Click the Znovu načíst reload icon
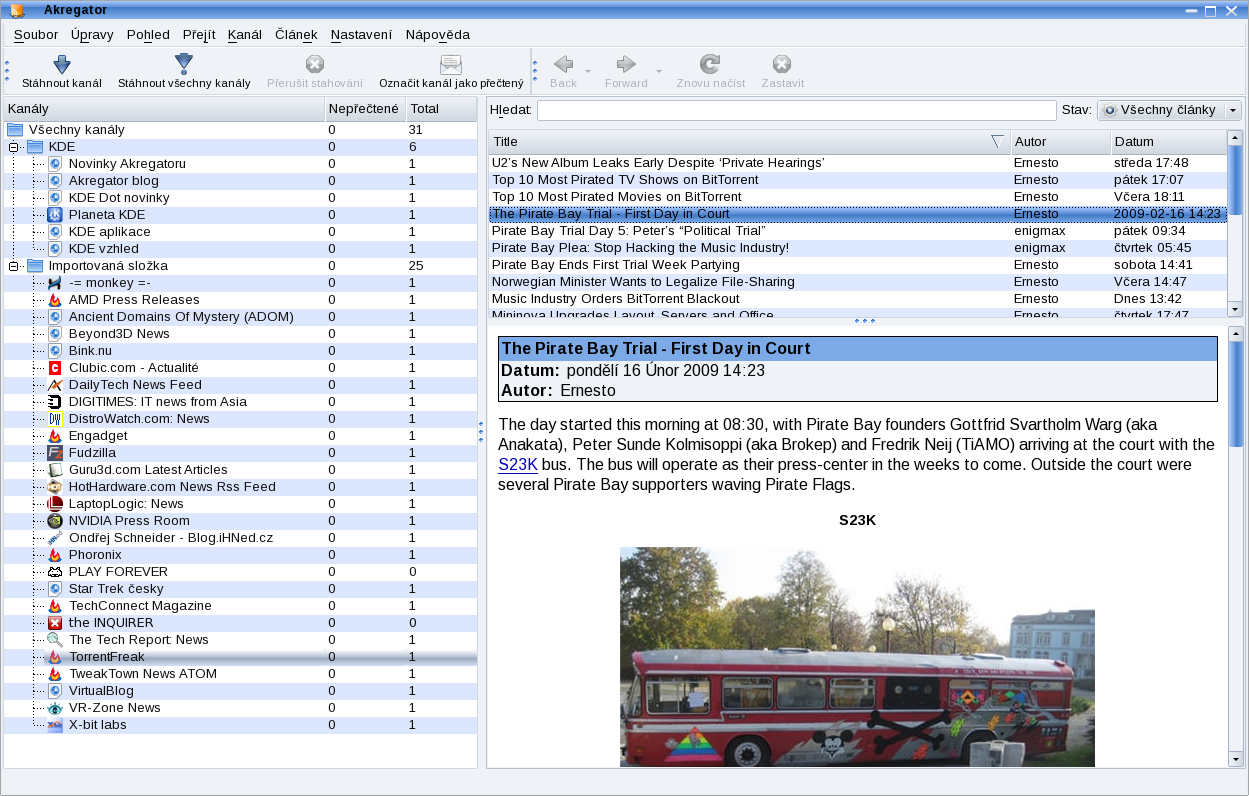The width and height of the screenshot is (1249, 796). coord(710,65)
